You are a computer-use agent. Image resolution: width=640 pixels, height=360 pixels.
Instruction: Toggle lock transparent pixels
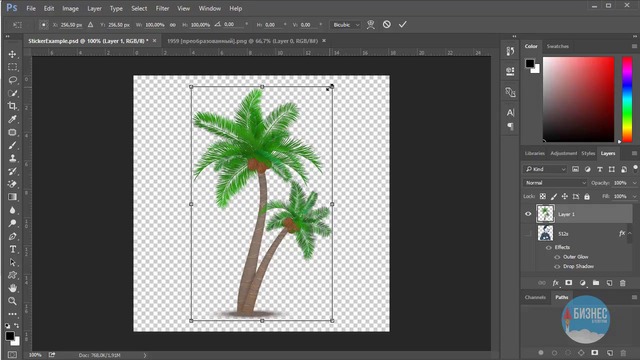click(x=543, y=196)
